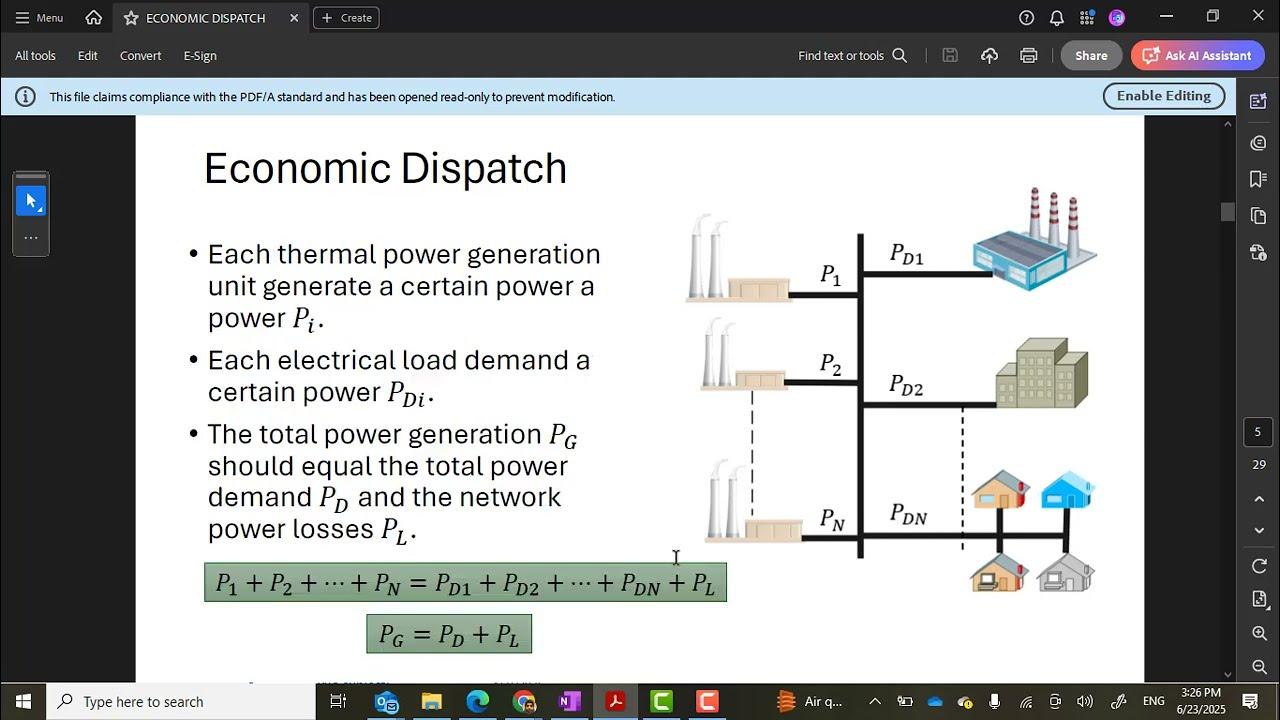Viewport: 1280px width, 720px height.
Task: Open the profile avatar
Action: point(1117,18)
